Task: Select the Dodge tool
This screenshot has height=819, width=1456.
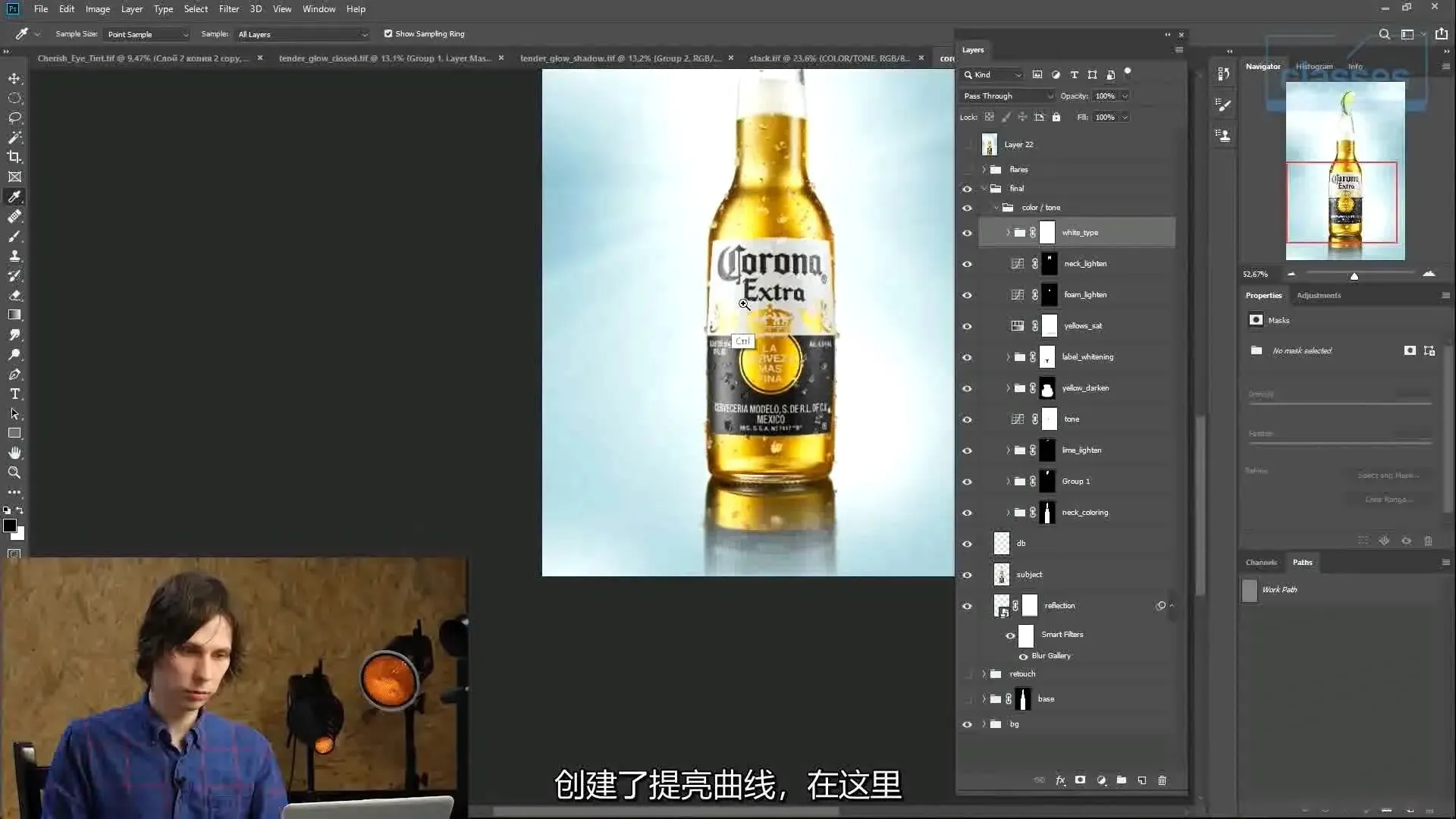Action: tap(14, 354)
